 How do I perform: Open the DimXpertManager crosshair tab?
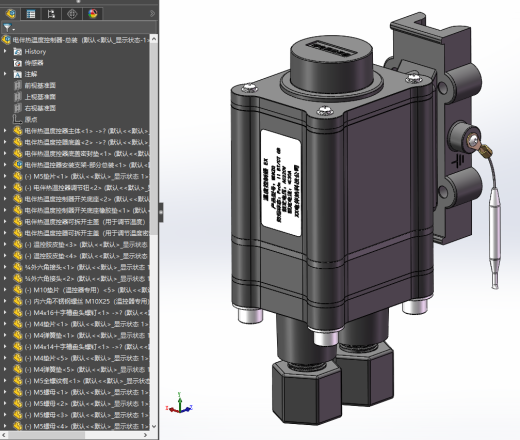tap(72, 14)
